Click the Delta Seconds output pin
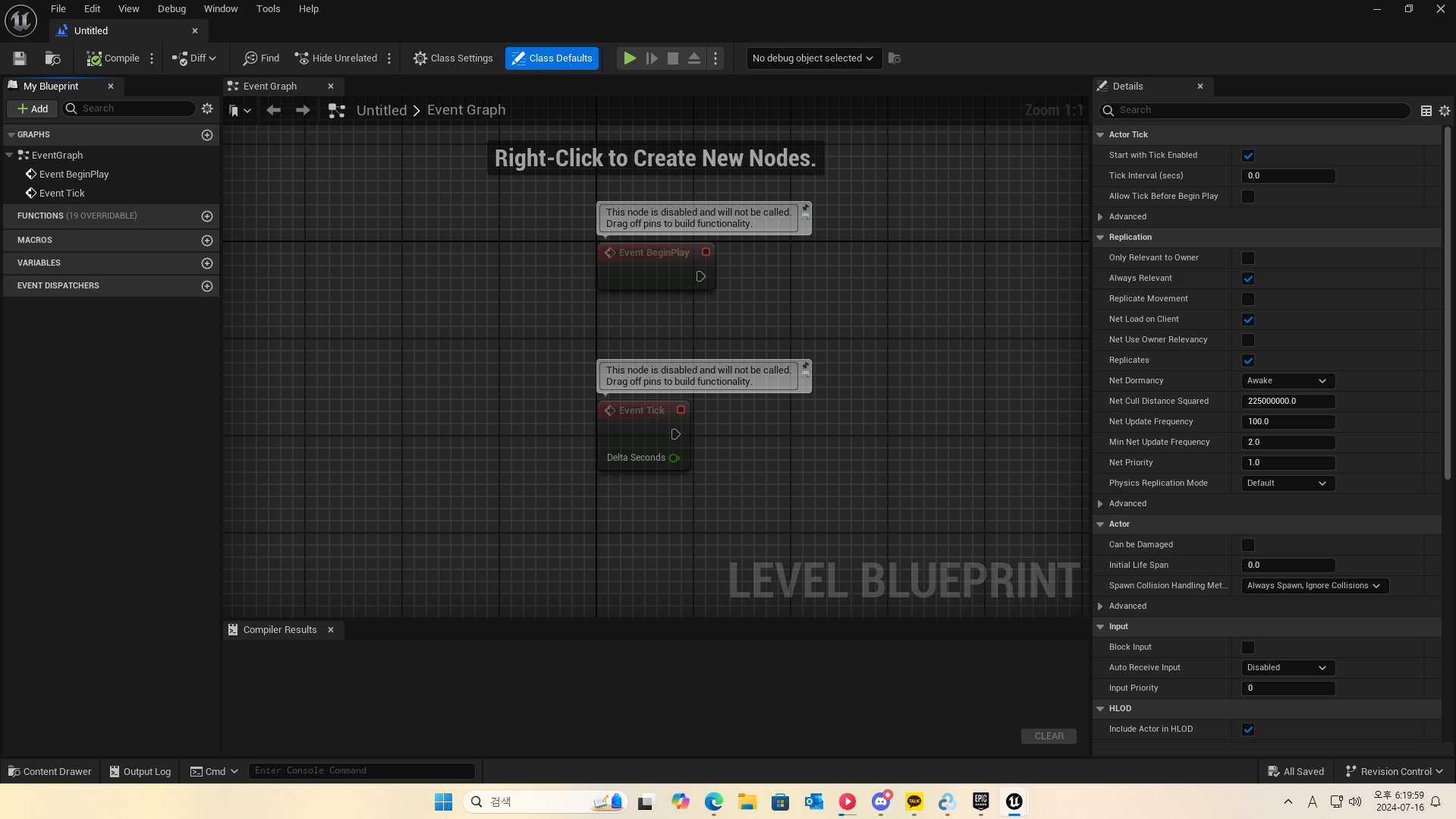 (x=674, y=458)
